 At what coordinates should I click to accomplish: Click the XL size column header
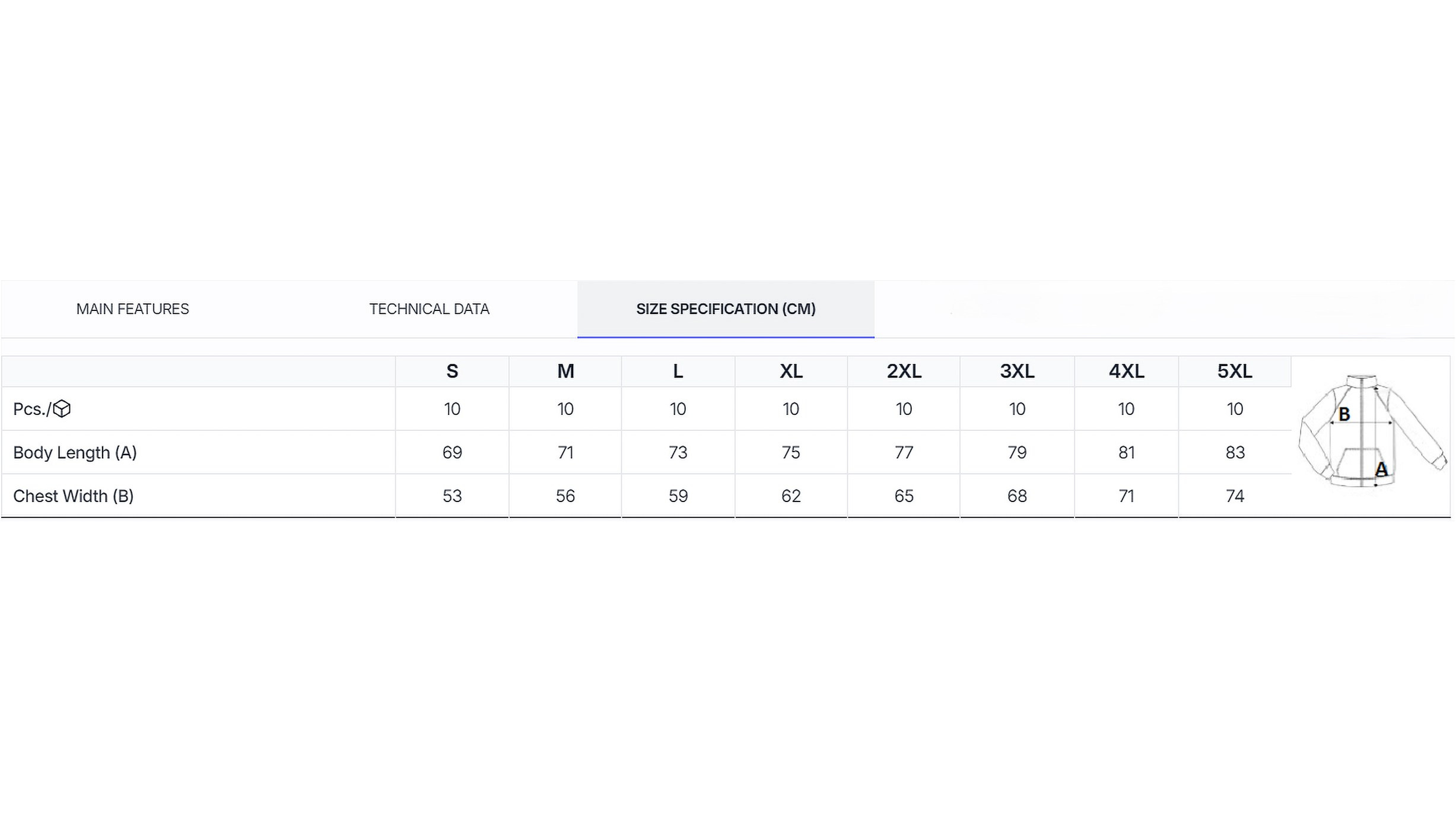pos(791,372)
